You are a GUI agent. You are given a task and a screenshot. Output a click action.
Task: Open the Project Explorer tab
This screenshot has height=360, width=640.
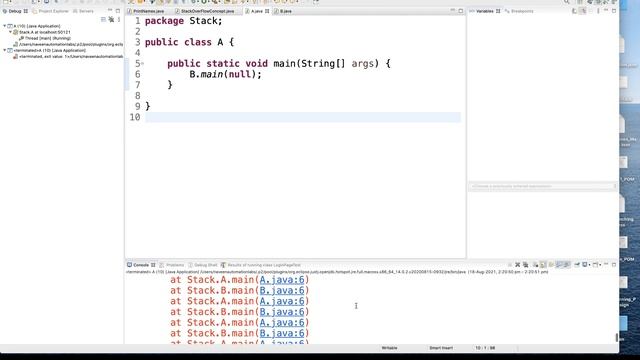click(51, 11)
